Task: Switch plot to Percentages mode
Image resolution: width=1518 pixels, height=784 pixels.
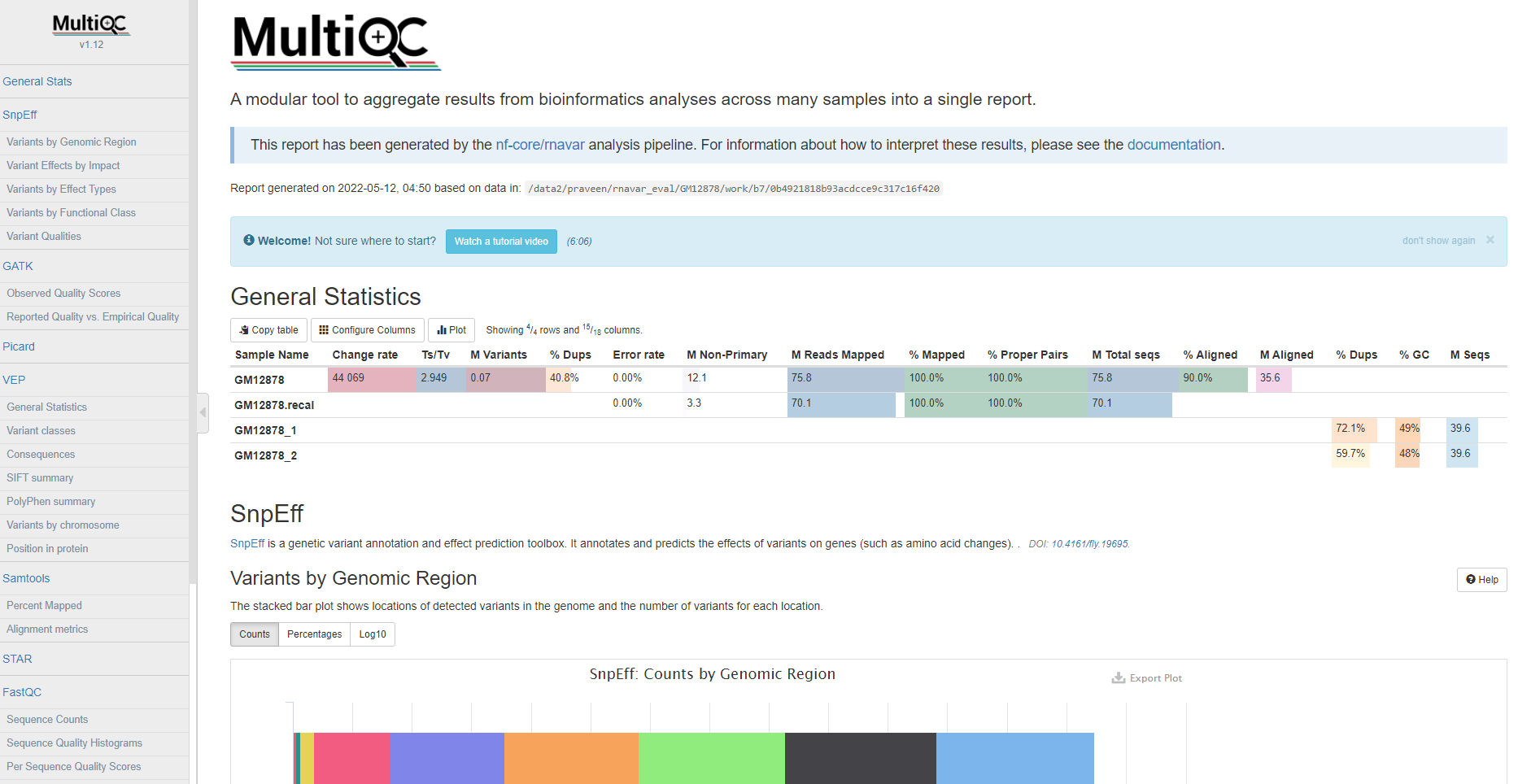Action: tap(314, 634)
